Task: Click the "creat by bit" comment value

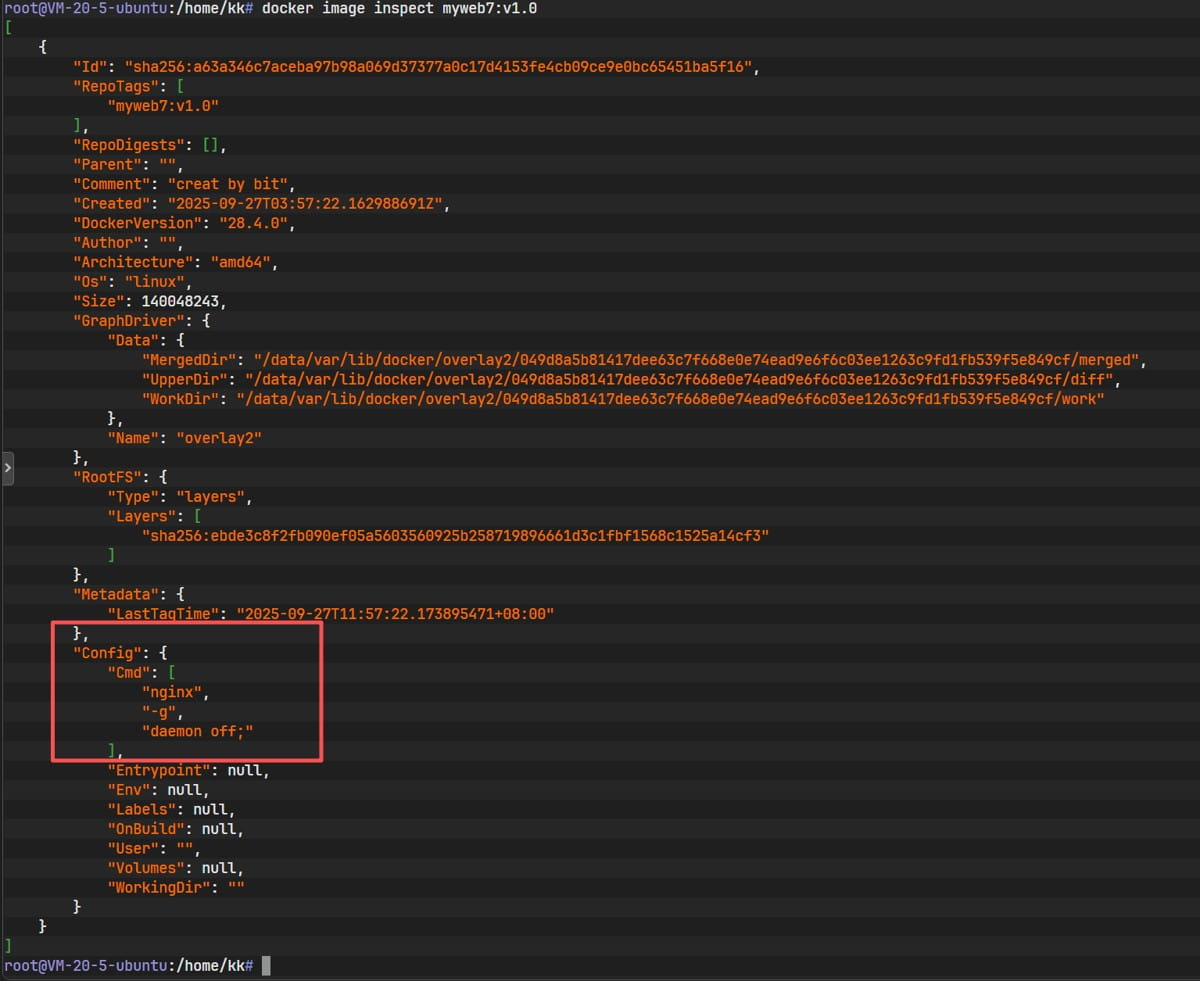Action: coord(231,184)
